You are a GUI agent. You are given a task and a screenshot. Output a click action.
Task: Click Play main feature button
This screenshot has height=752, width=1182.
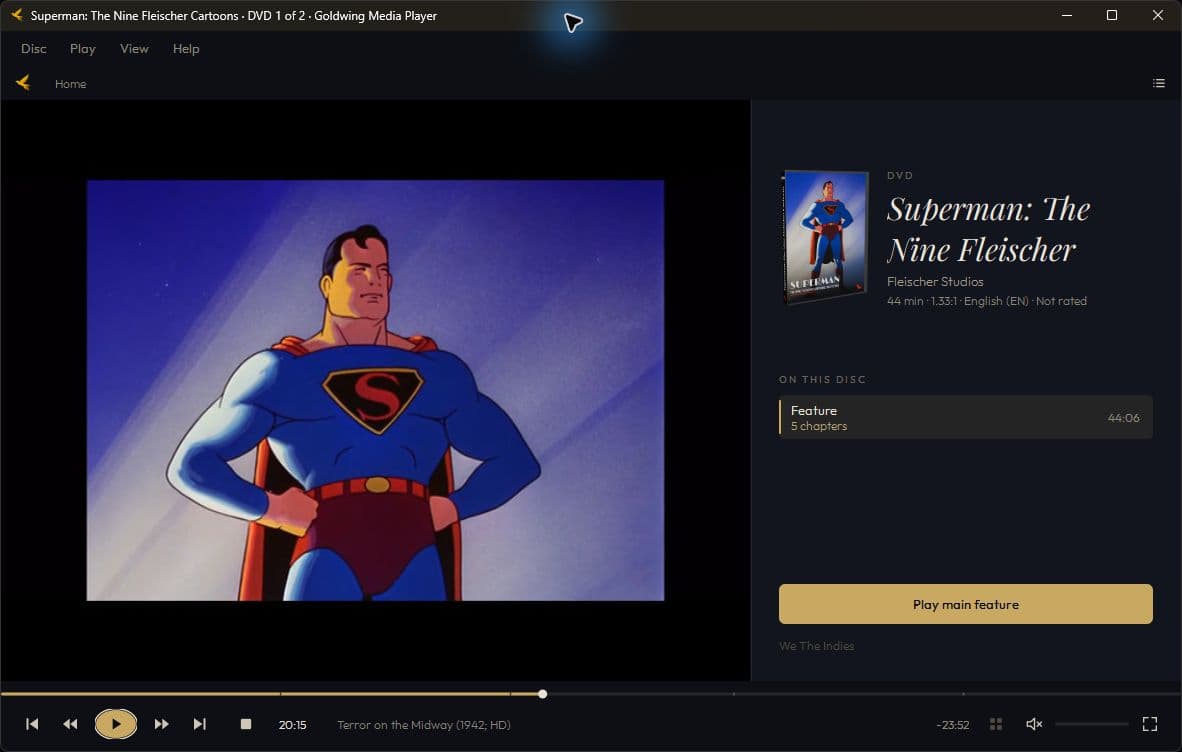point(966,604)
